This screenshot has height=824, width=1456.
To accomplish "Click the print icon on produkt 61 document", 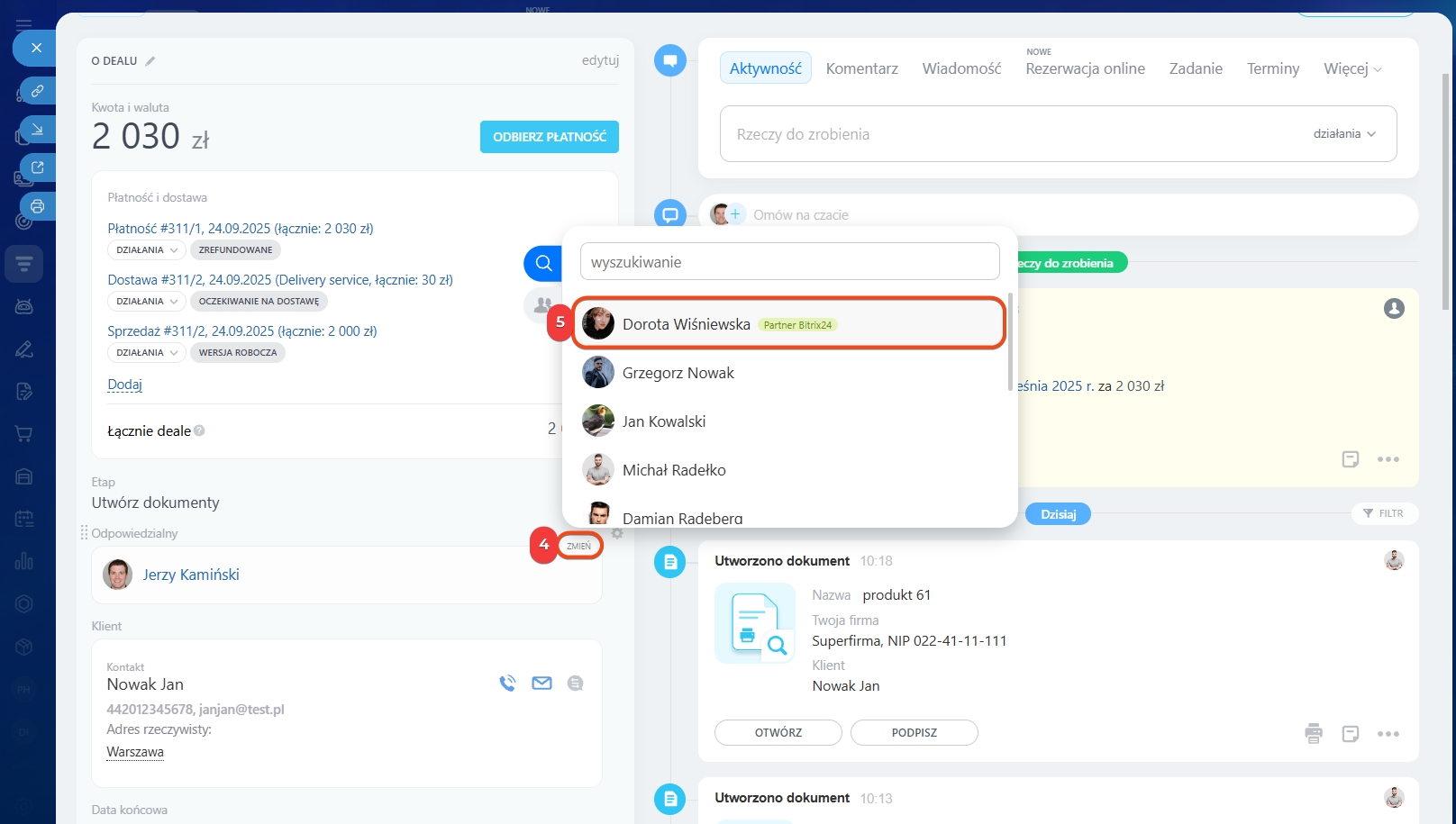I will (1314, 733).
